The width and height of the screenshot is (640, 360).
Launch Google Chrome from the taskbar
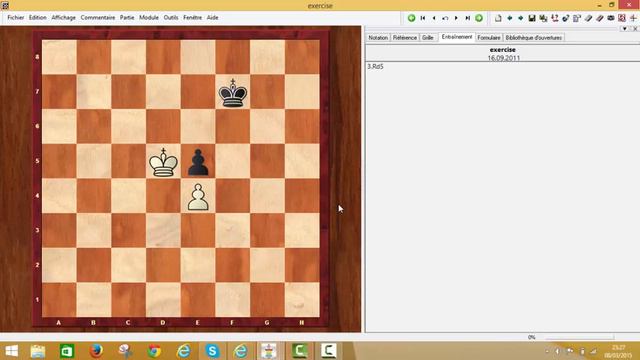coord(154,351)
